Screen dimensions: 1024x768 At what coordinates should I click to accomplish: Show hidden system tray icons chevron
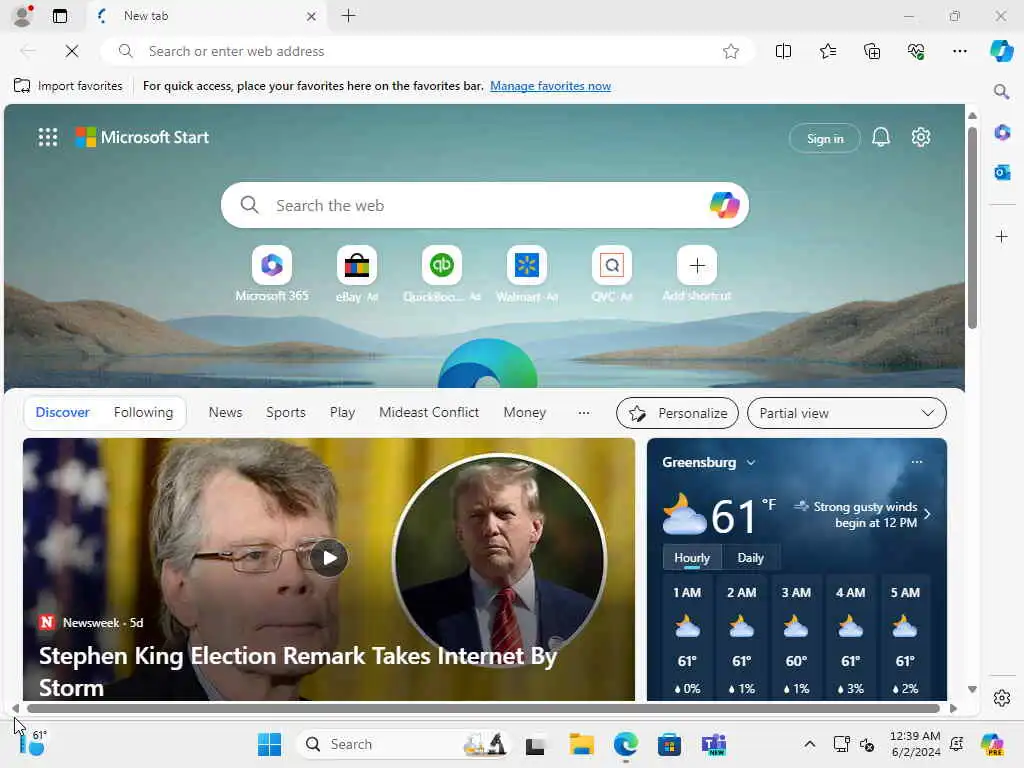(x=809, y=744)
